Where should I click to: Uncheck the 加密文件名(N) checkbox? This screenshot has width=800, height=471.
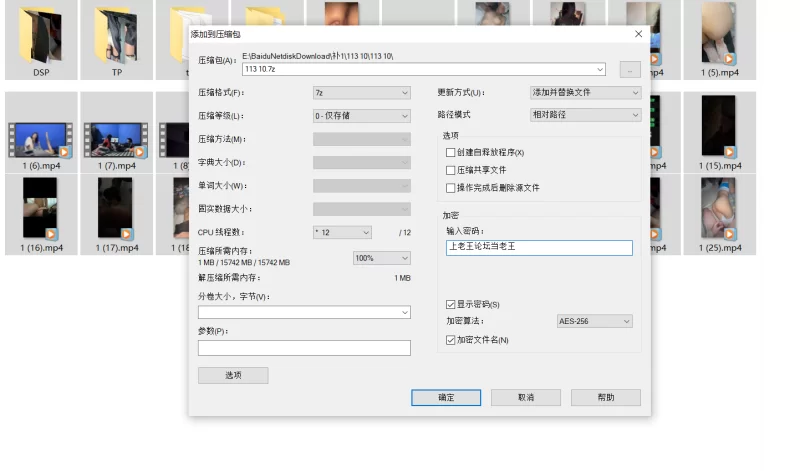click(x=451, y=340)
